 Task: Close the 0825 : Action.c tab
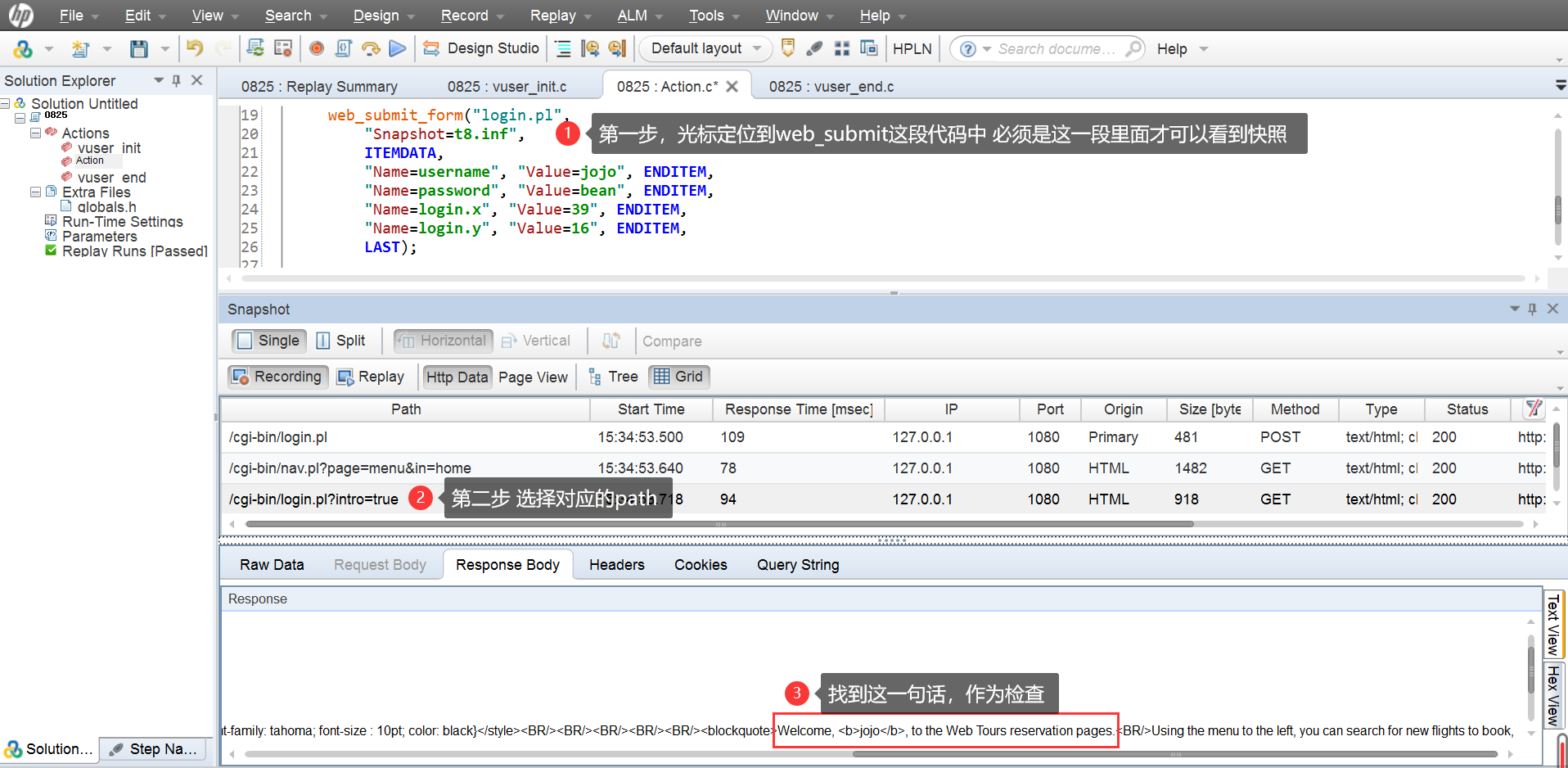732,87
